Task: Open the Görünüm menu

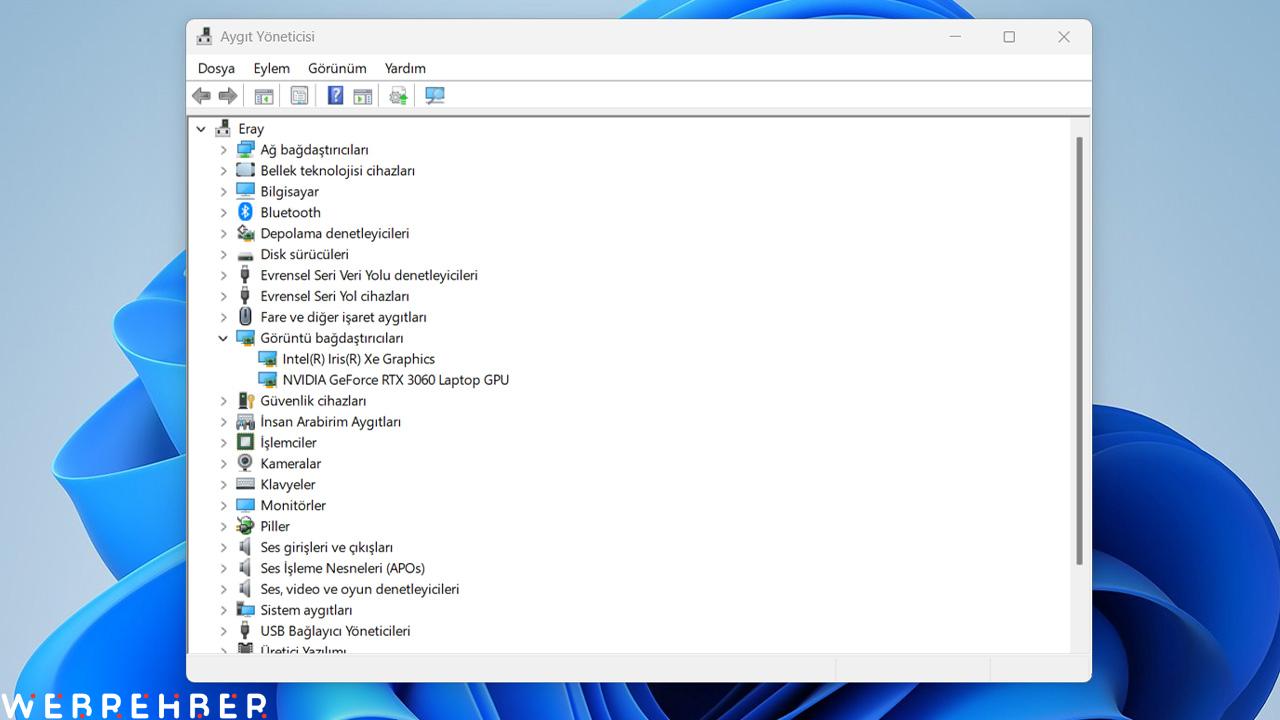Action: click(x=337, y=68)
